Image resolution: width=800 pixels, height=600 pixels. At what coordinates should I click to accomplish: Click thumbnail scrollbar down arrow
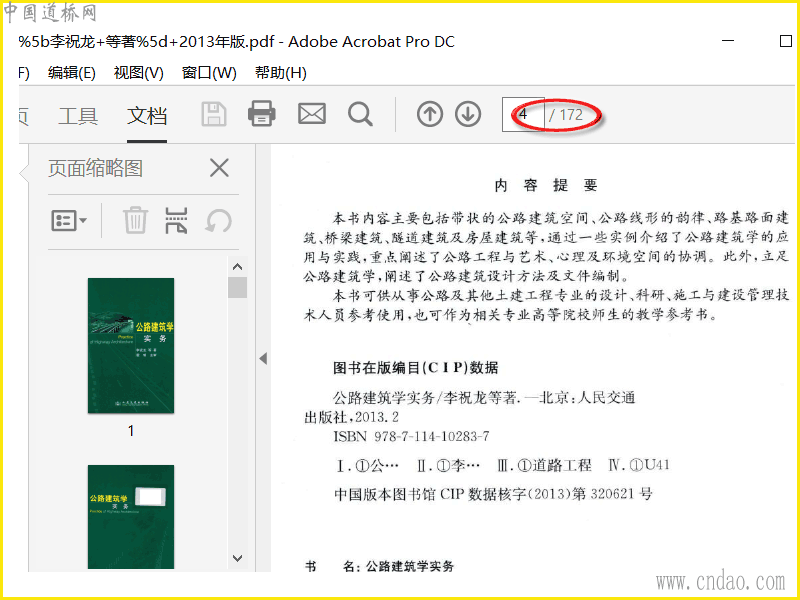(237, 558)
